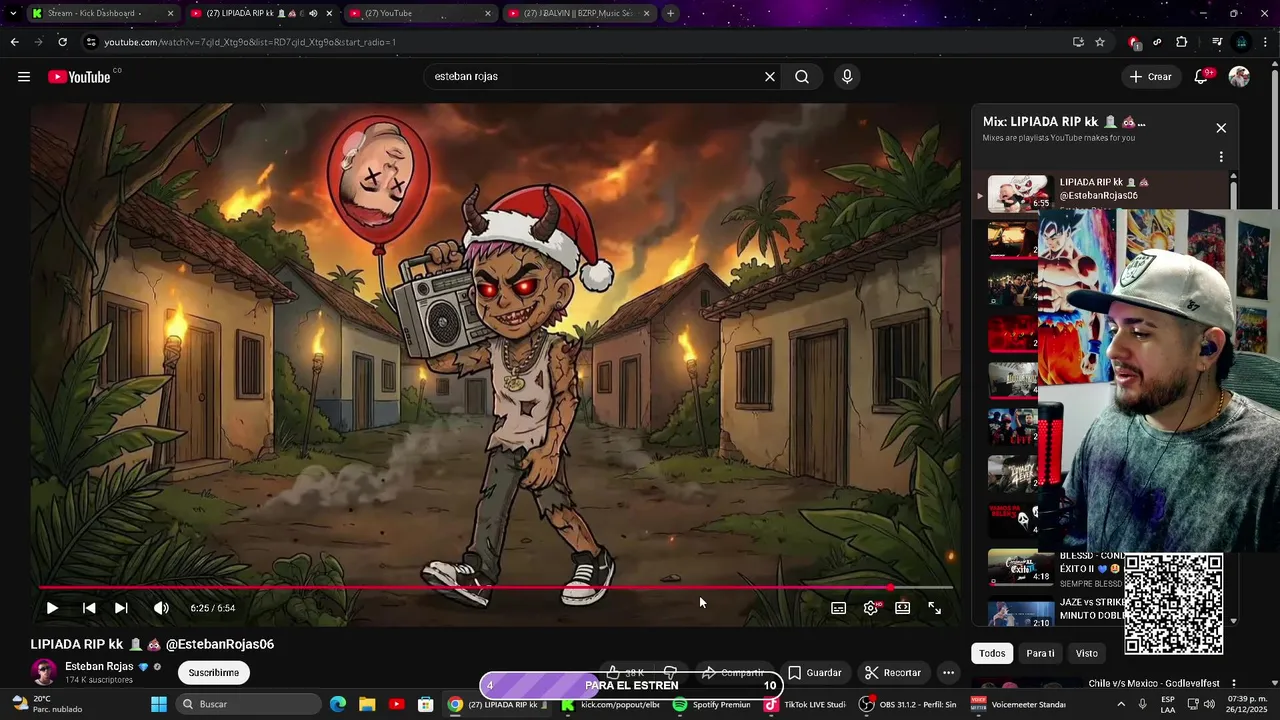The height and width of the screenshot is (720, 1280).
Task: Open the Windows Start menu
Action: tap(159, 704)
